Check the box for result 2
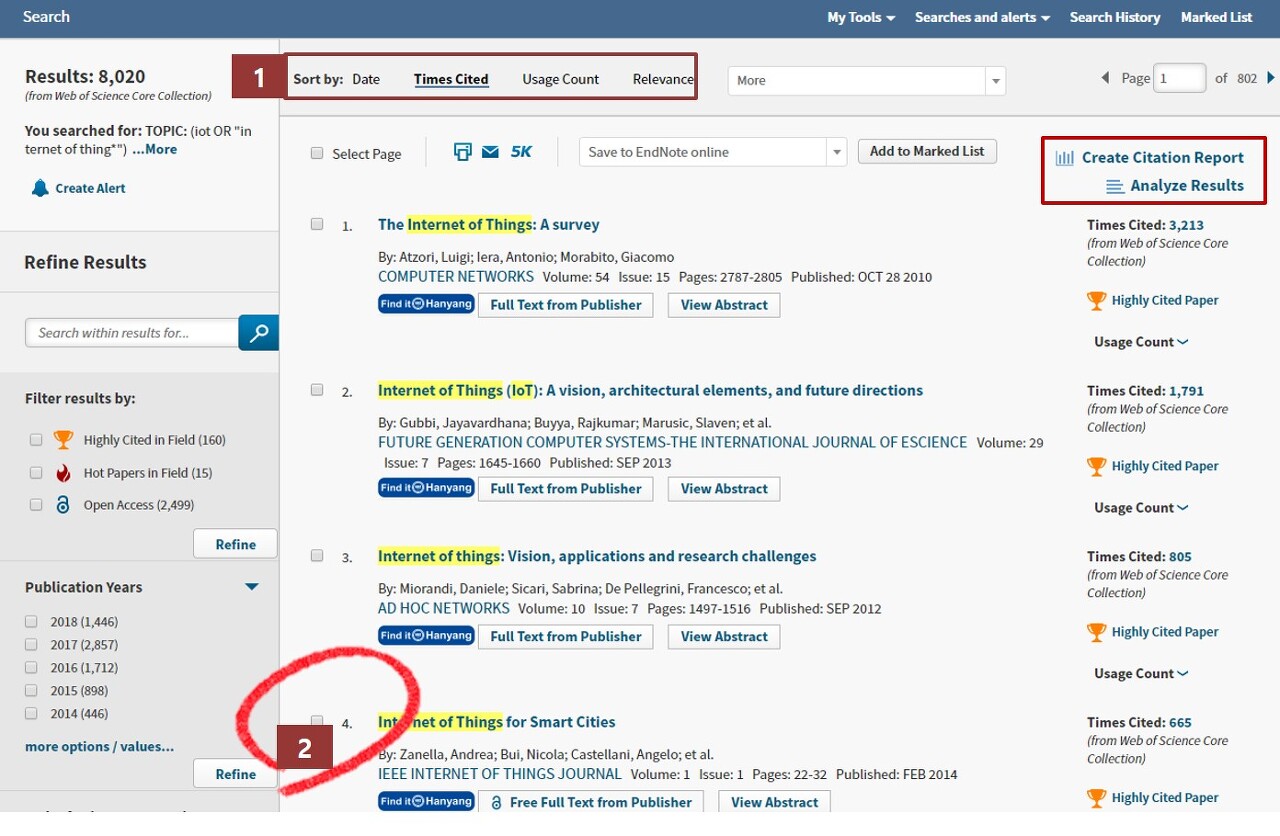Image resolution: width=1280 pixels, height=836 pixels. coord(317,390)
